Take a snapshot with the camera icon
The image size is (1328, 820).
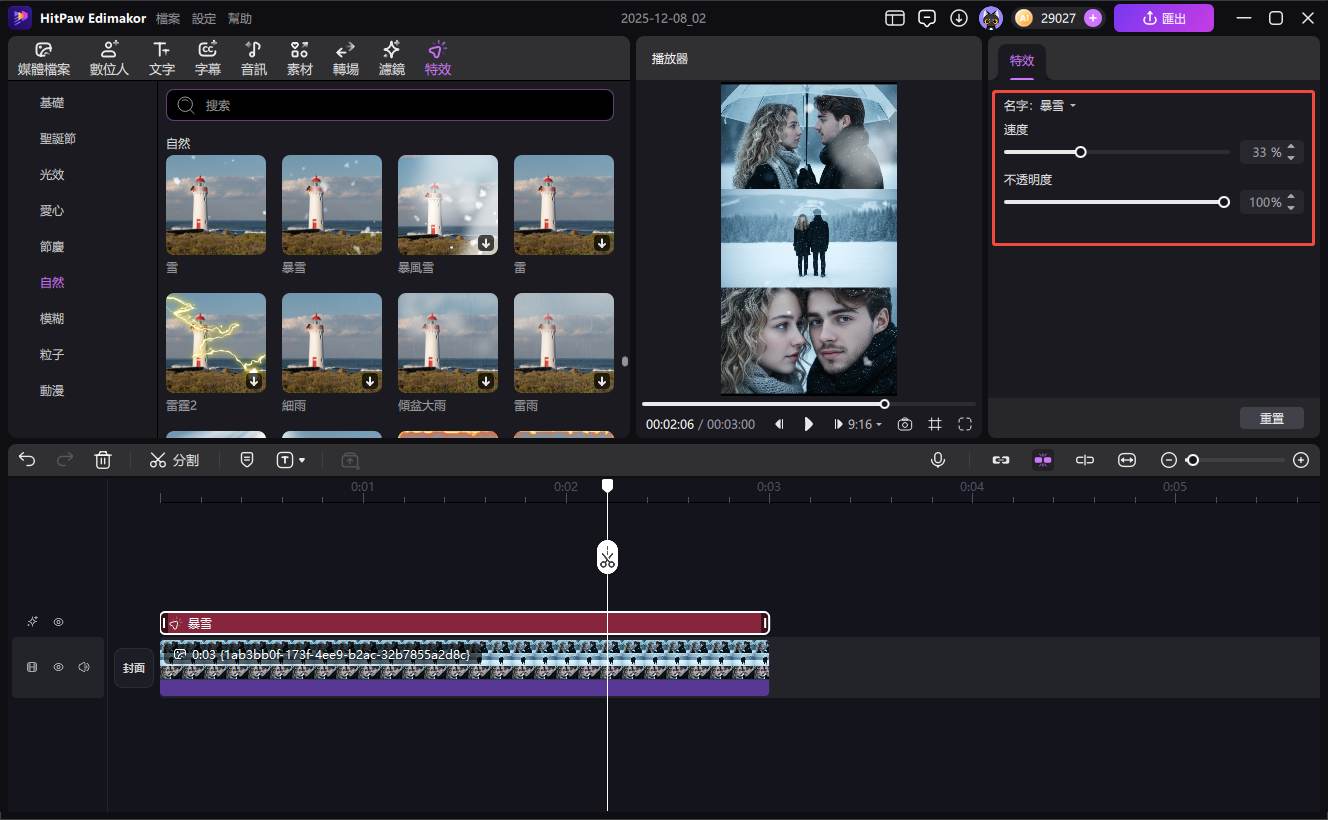click(905, 424)
